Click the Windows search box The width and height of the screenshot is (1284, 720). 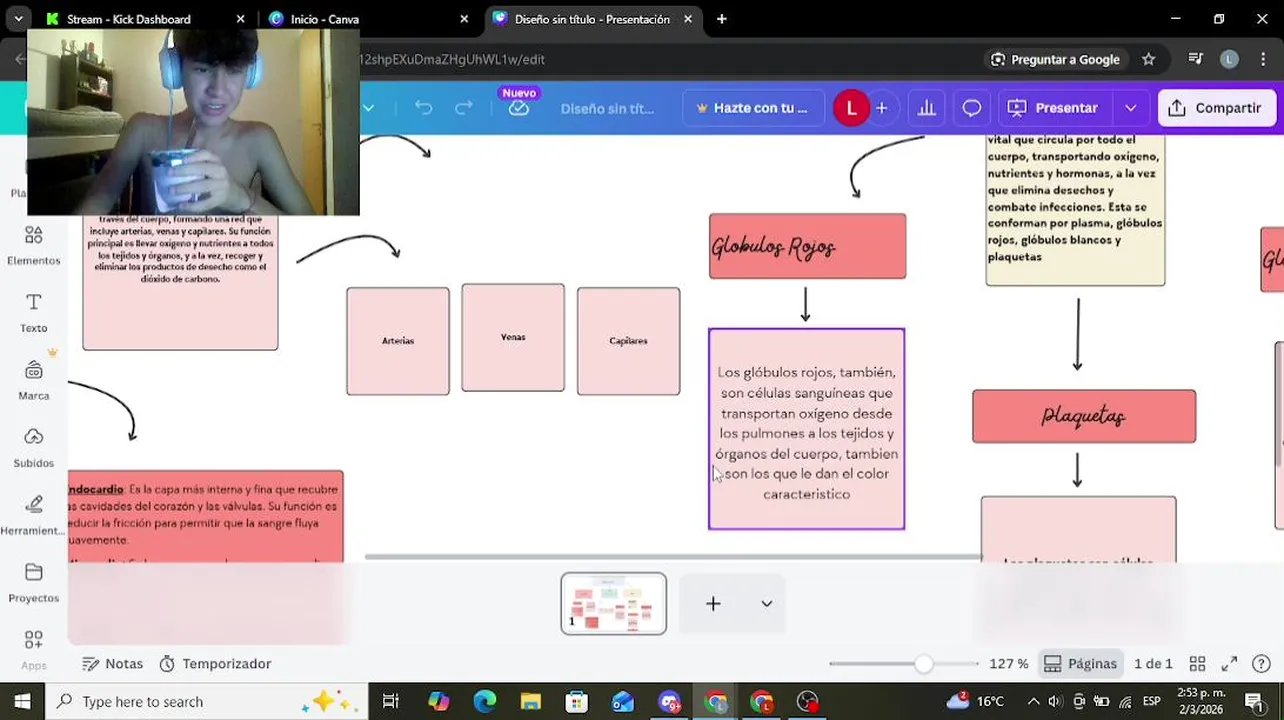point(207,701)
